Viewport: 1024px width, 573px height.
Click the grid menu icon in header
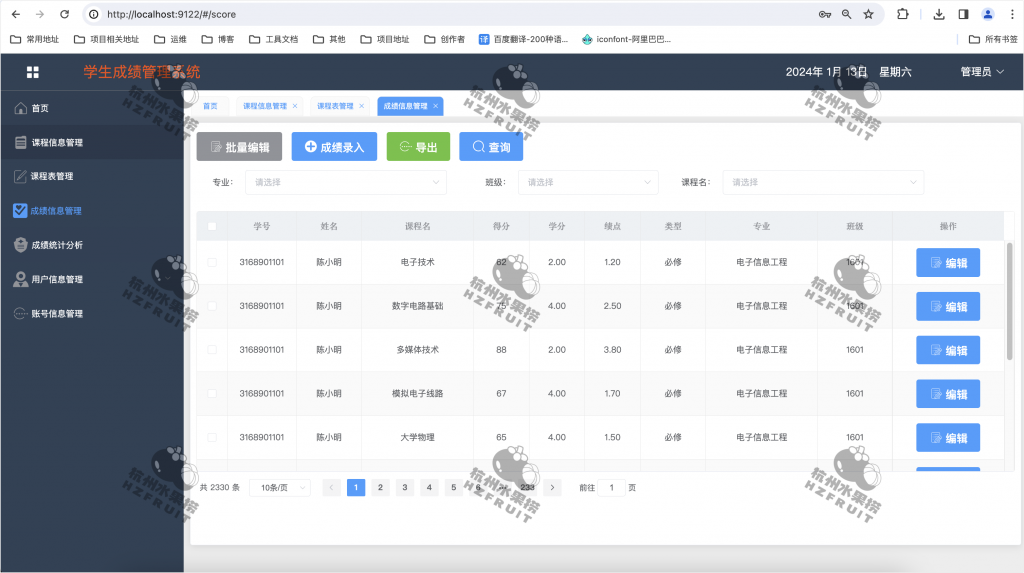coord(33,72)
